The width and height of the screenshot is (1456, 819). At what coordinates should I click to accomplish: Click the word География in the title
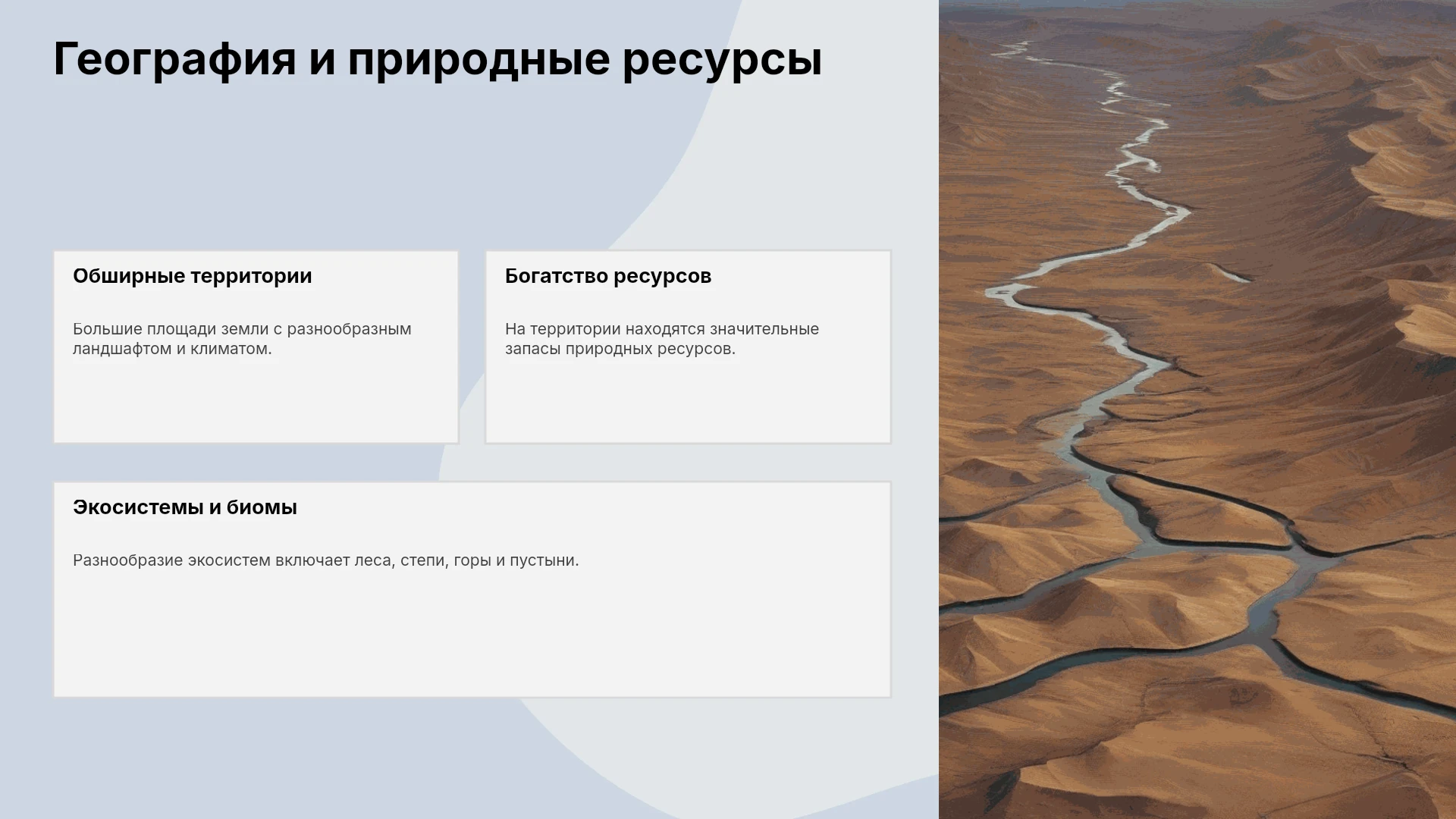pyautogui.click(x=175, y=59)
